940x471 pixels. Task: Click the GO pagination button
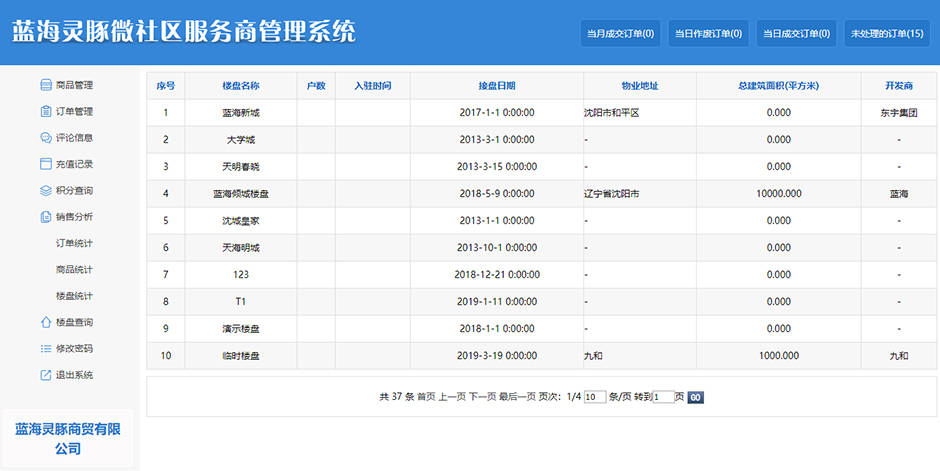pos(695,397)
